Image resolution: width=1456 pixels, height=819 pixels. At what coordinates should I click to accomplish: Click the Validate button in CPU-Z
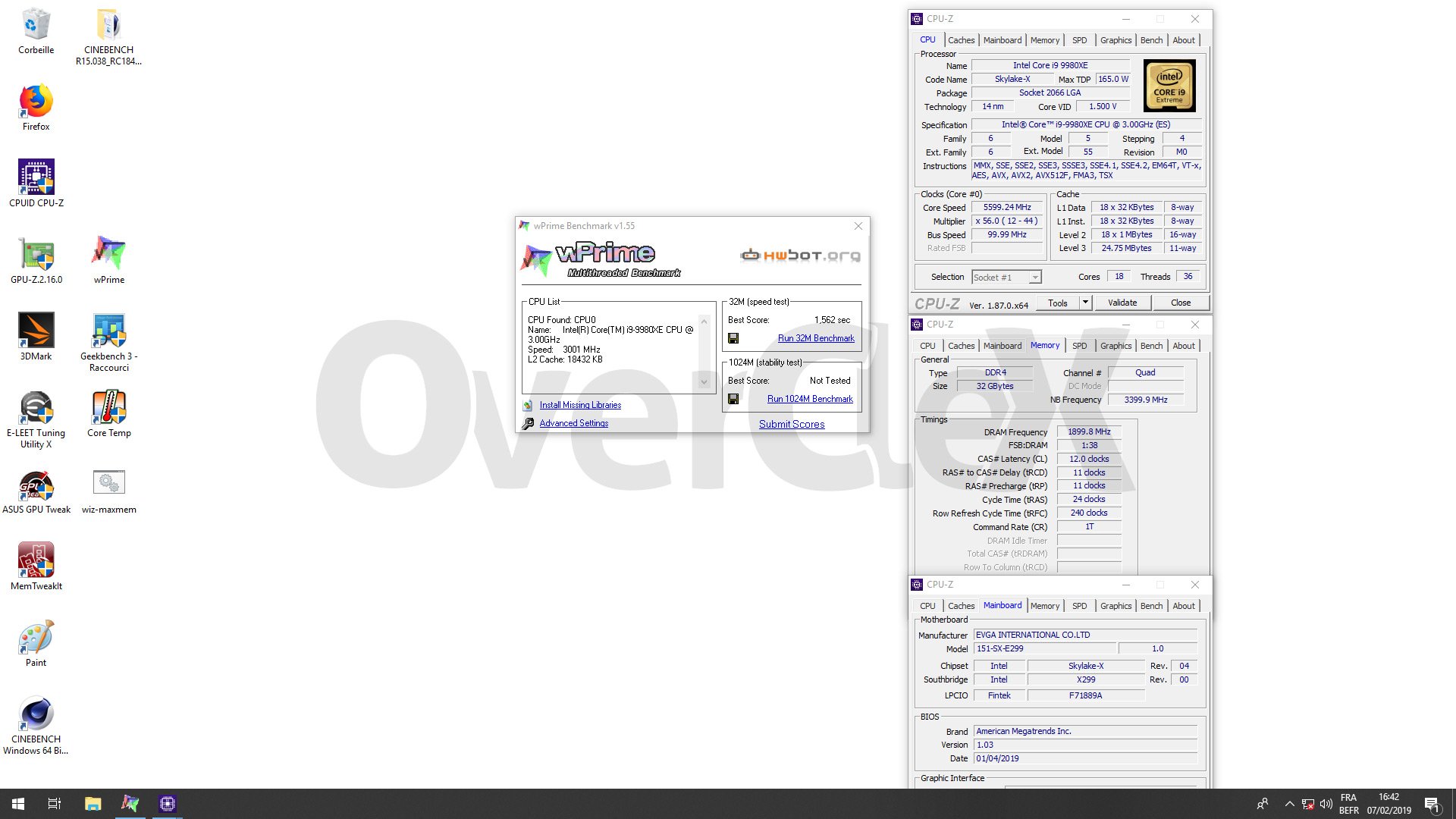click(1122, 303)
